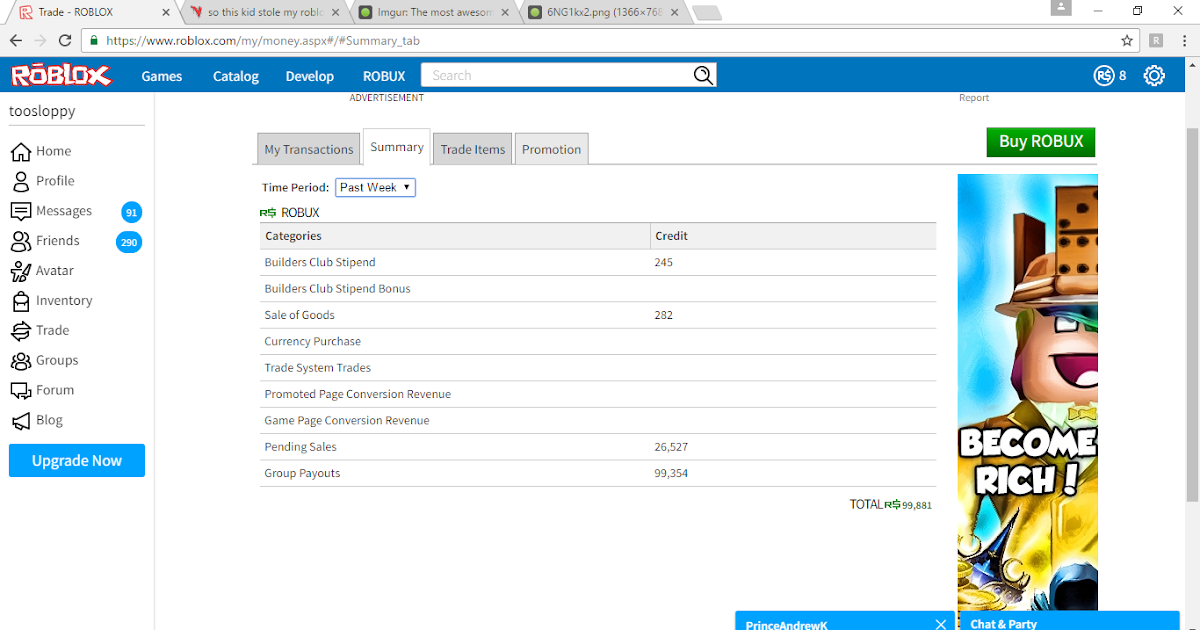The height and width of the screenshot is (630, 1200).
Task: Open the Catalog menu in header
Action: point(236,76)
